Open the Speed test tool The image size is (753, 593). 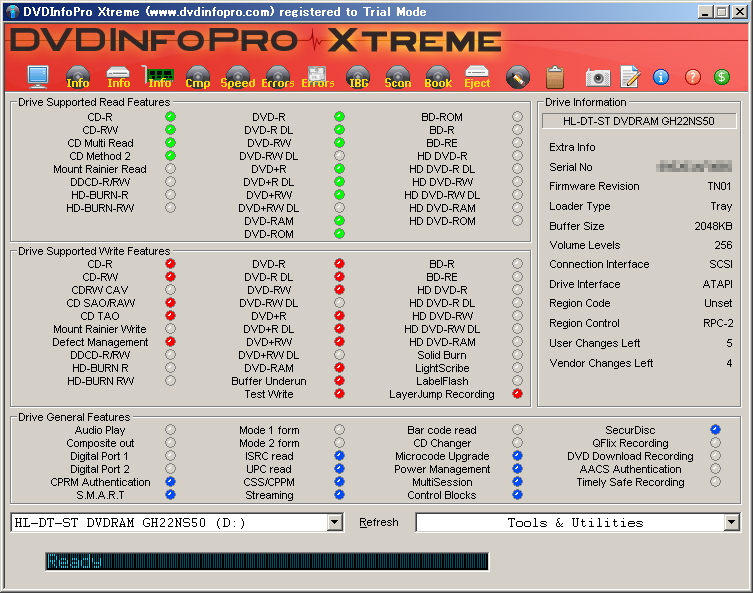point(238,77)
